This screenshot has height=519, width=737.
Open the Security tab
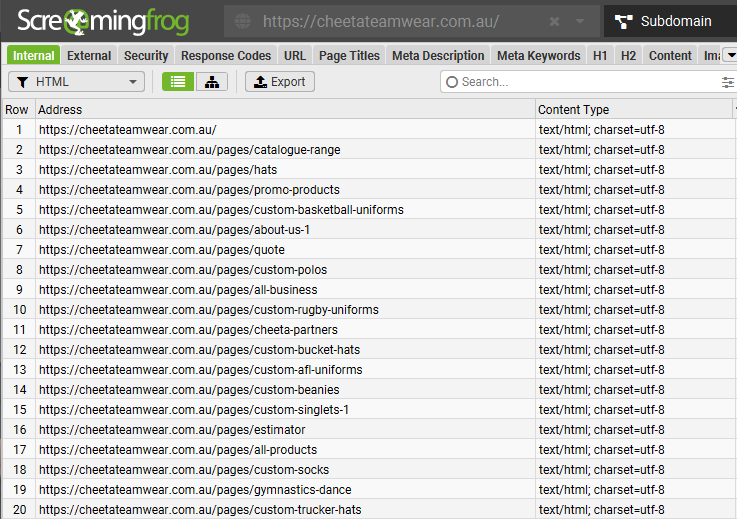point(146,55)
